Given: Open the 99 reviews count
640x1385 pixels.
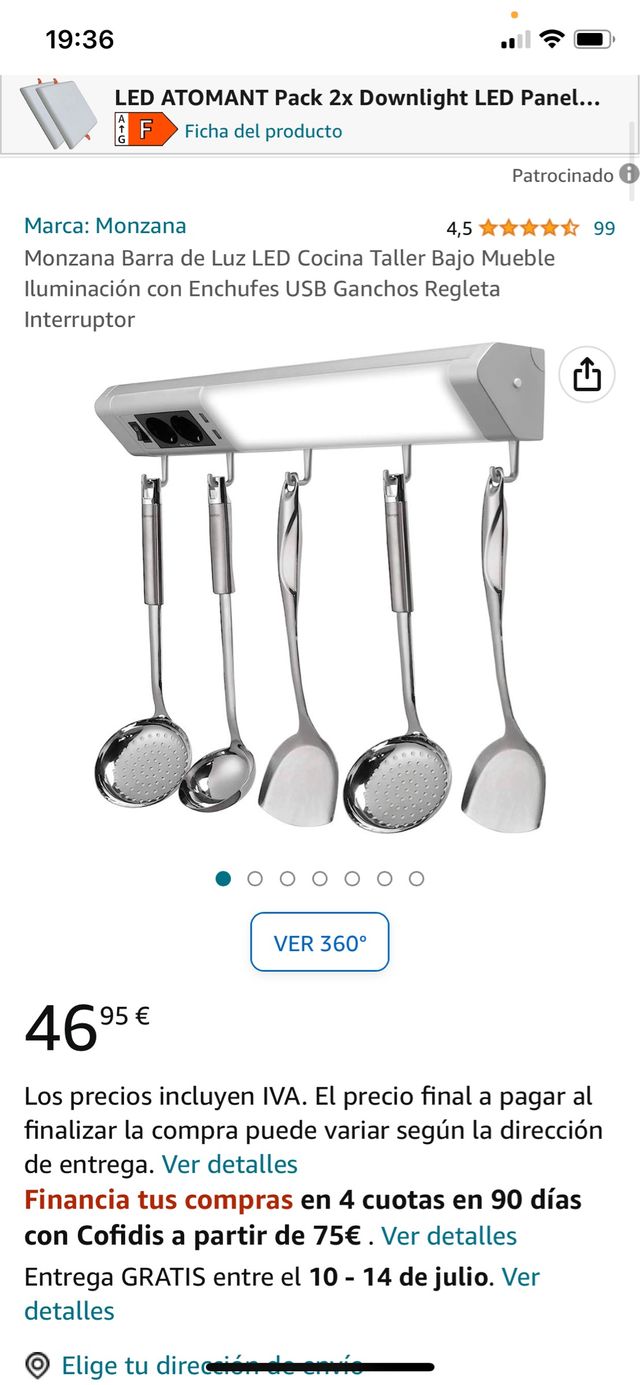Looking at the screenshot, I should point(604,228).
